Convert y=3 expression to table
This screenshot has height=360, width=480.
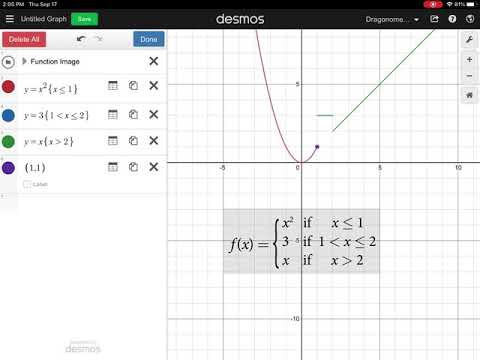click(113, 115)
